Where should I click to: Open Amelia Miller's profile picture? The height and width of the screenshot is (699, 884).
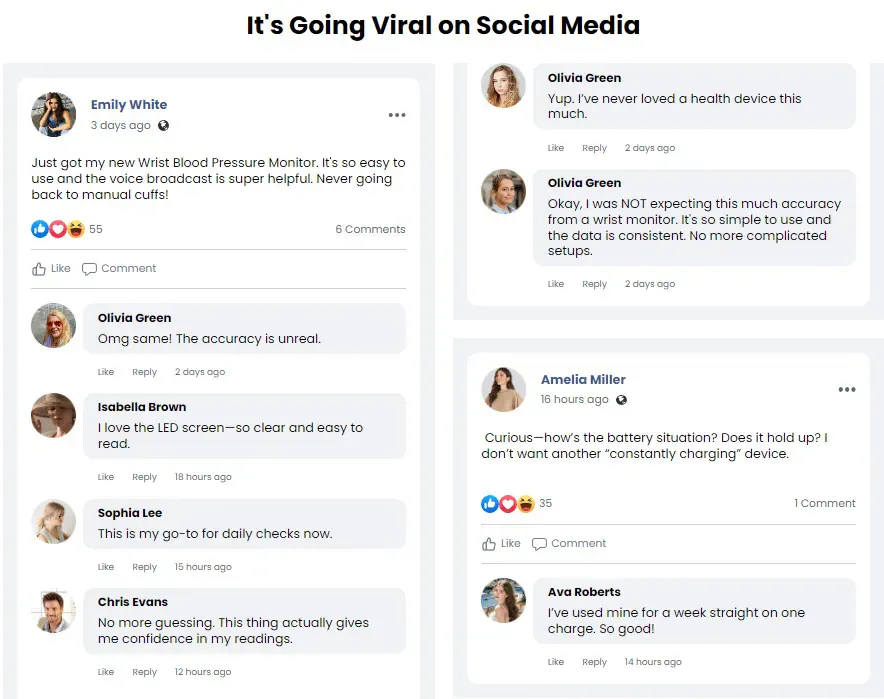point(504,389)
